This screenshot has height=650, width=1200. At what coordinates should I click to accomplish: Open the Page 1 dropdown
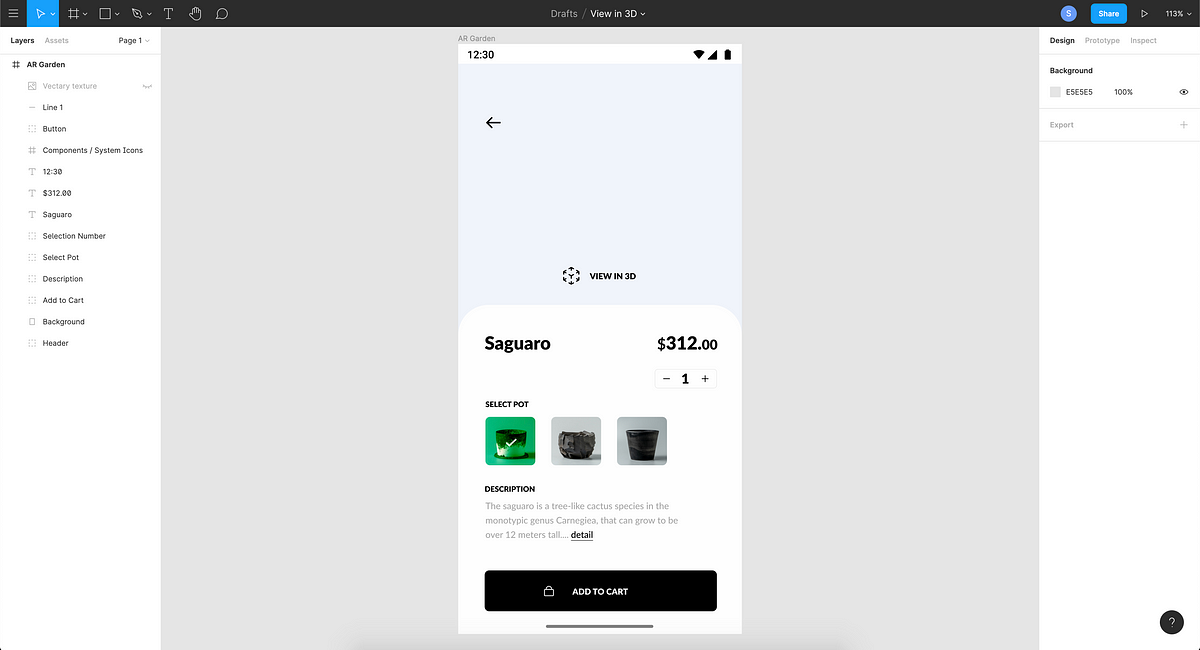tap(134, 41)
